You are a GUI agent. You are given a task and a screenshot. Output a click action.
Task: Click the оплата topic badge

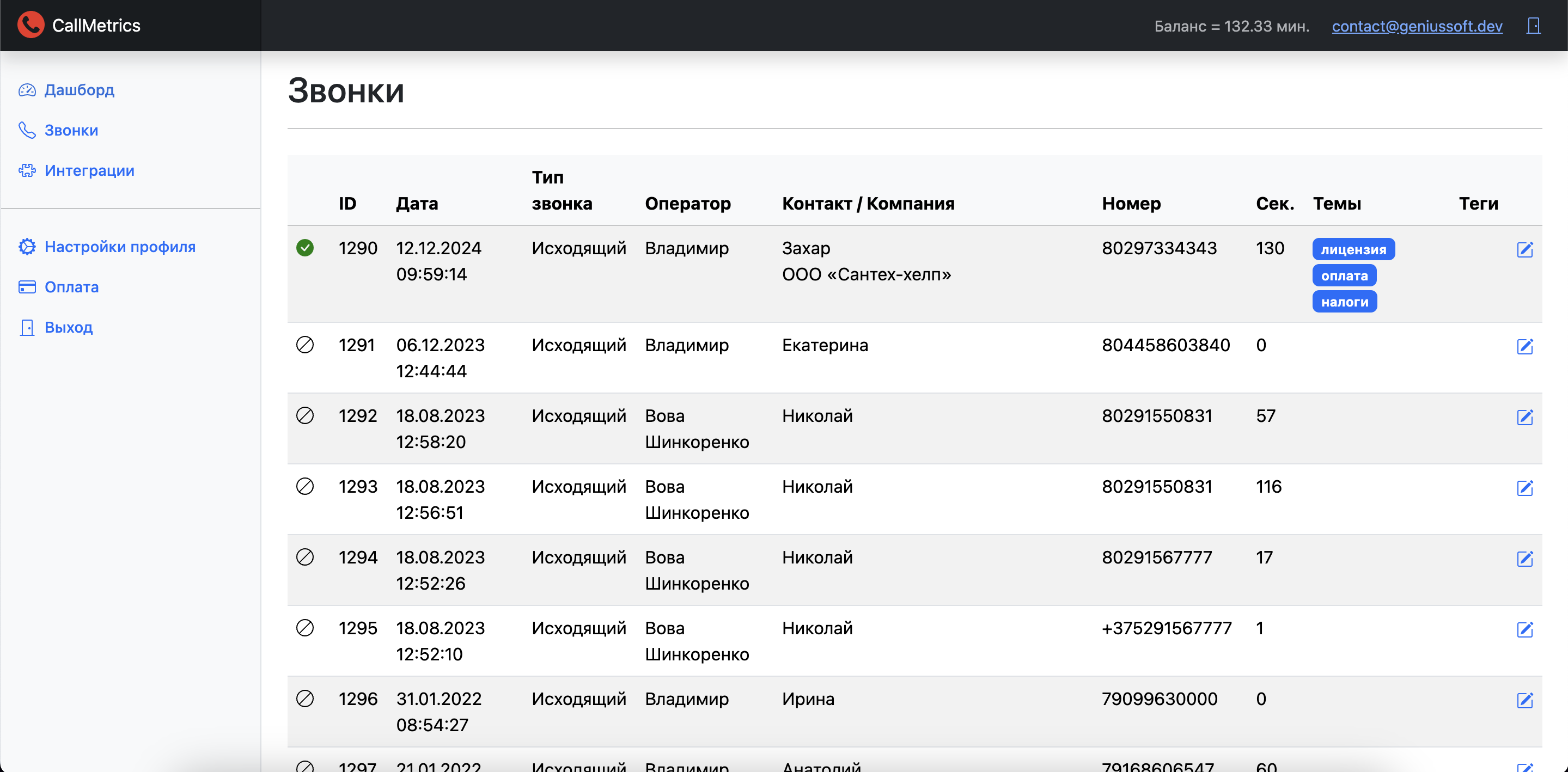coord(1344,275)
